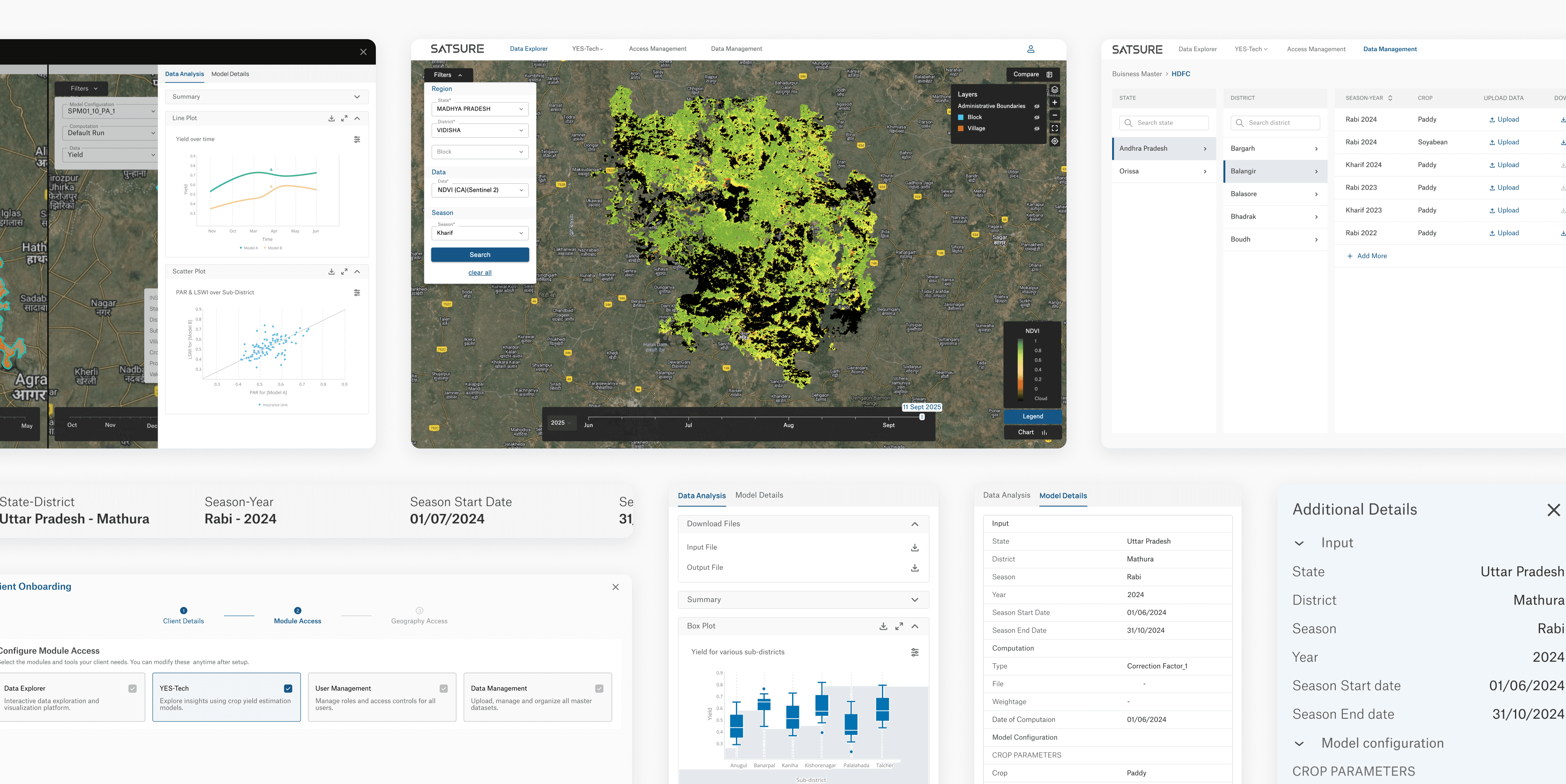This screenshot has height=784, width=1566.
Task: Expand the Line Plot to fullscreen
Action: click(x=344, y=118)
